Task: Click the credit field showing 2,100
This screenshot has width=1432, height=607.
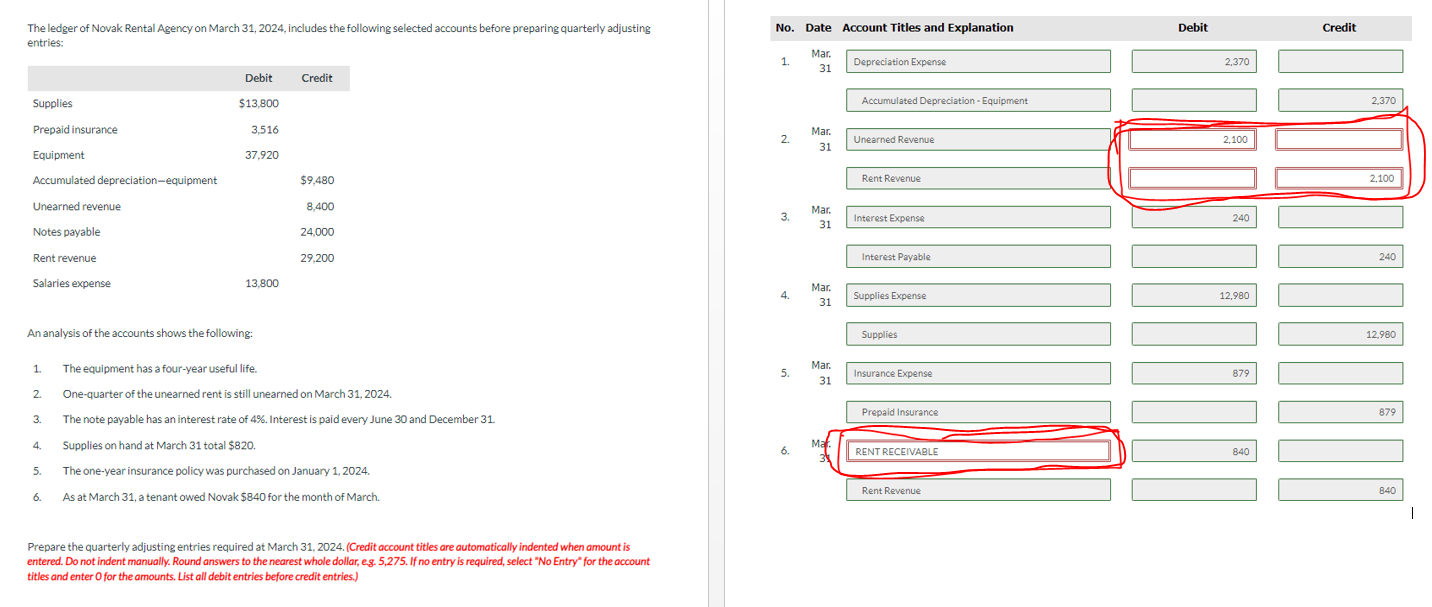Action: (1340, 178)
